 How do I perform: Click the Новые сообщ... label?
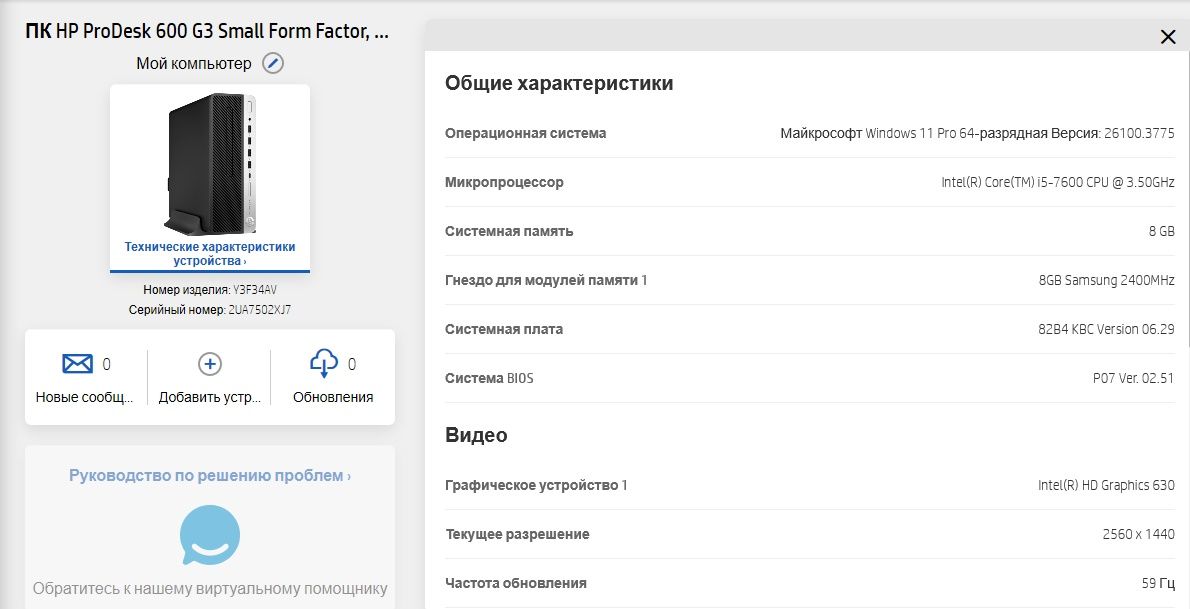coord(84,397)
